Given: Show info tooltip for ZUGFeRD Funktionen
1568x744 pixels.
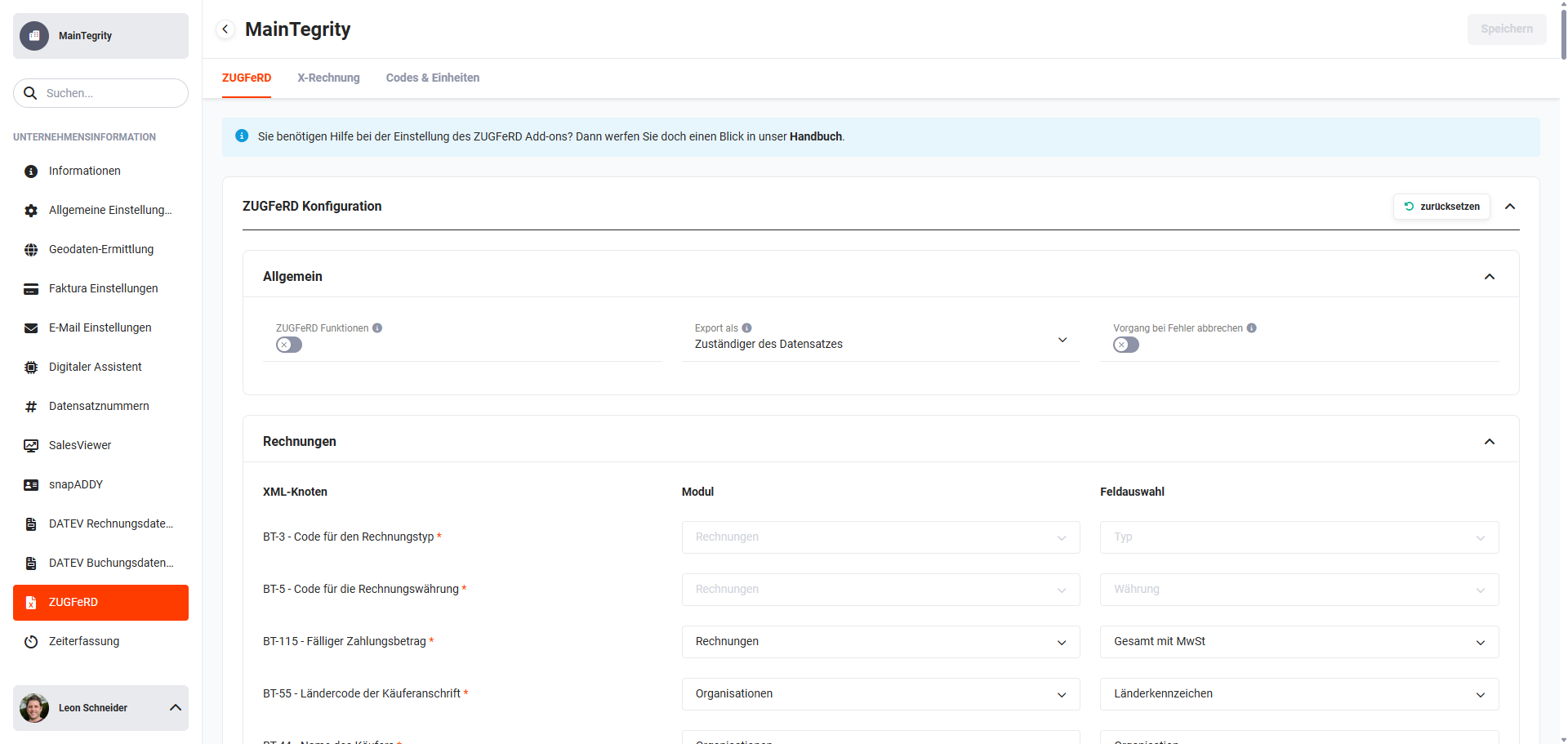Looking at the screenshot, I should 377,328.
